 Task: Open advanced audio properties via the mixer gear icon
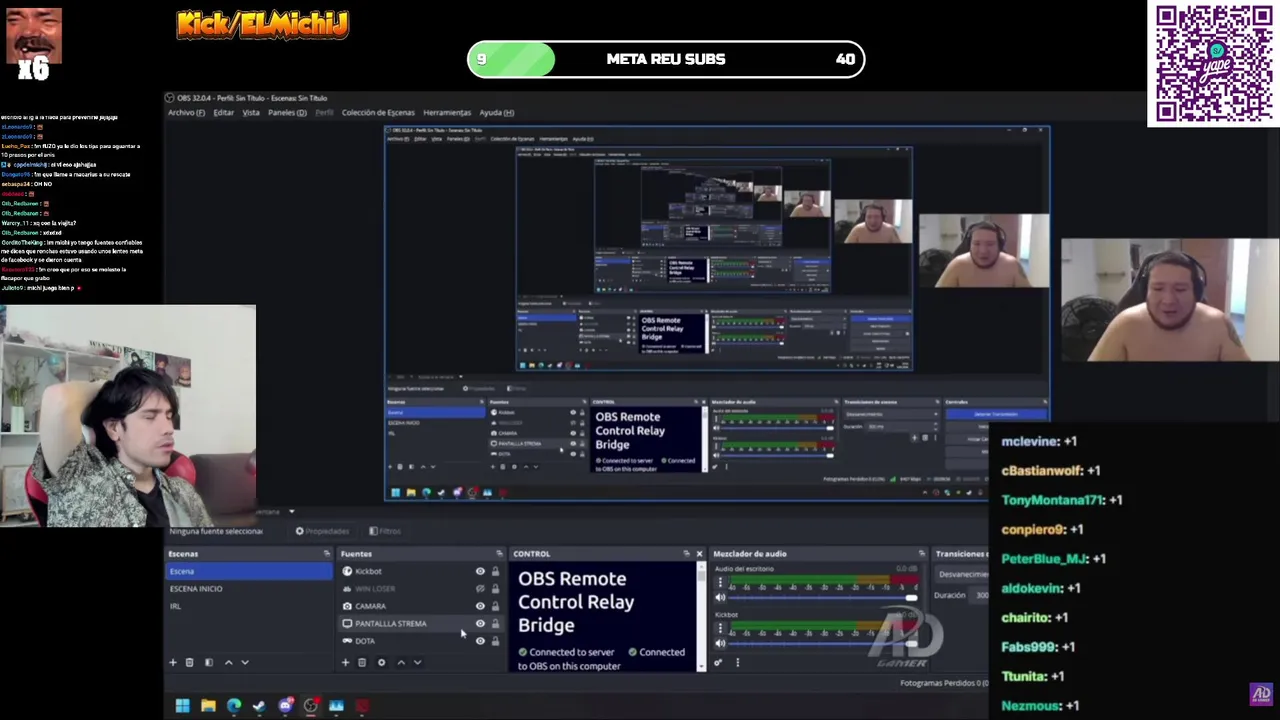[718, 662]
